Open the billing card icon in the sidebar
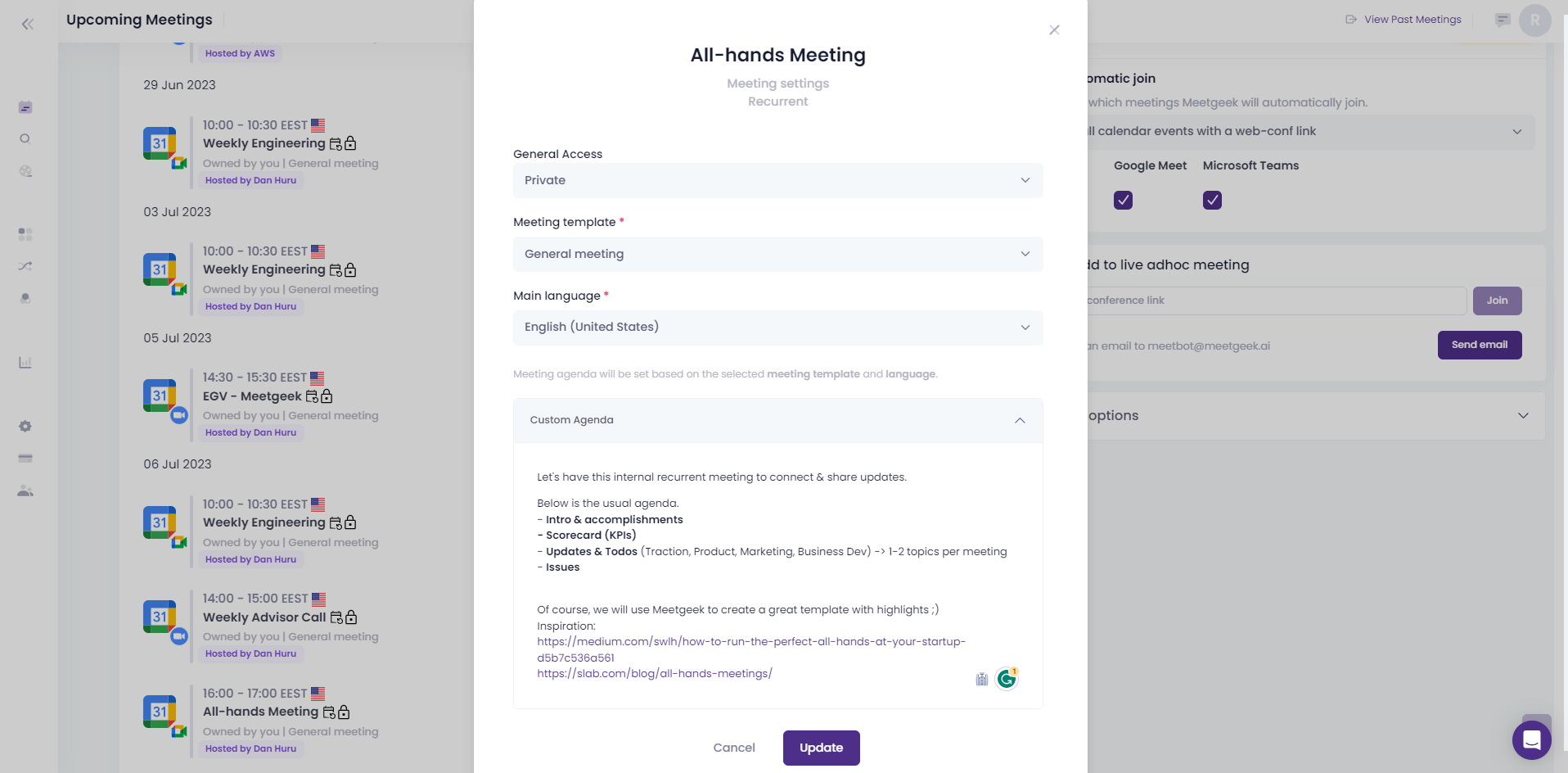This screenshot has width=1568, height=773. click(x=25, y=459)
